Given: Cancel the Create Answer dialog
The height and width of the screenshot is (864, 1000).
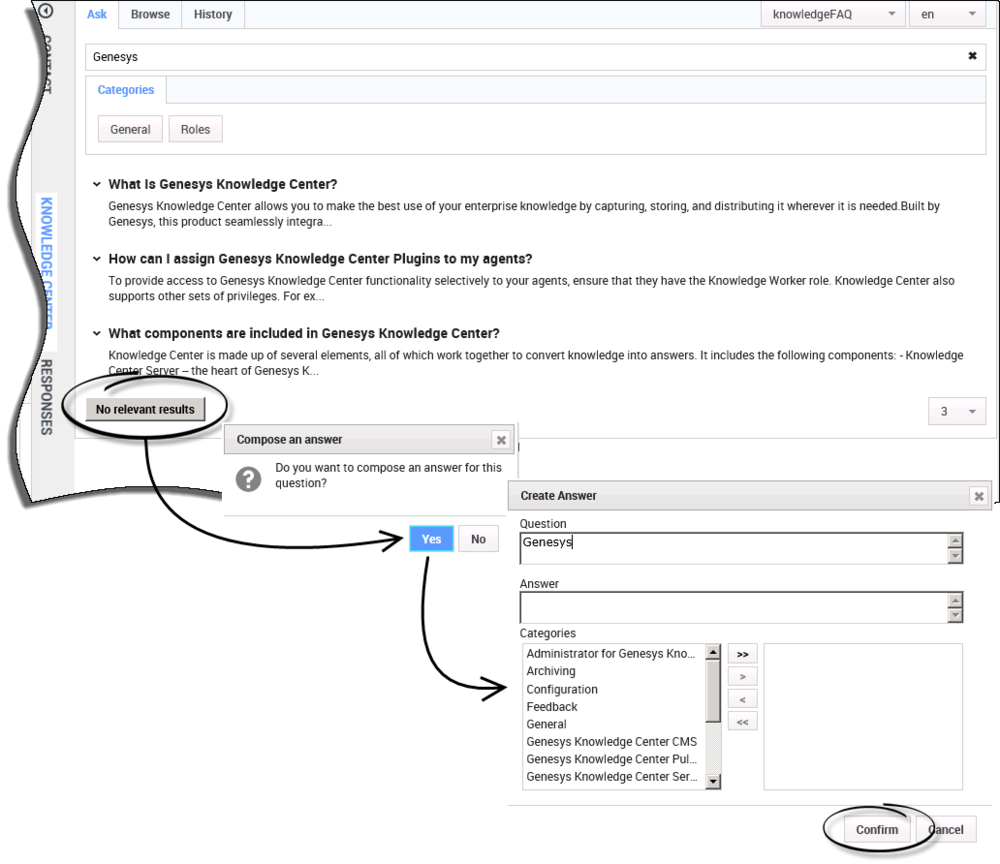Looking at the screenshot, I should [946, 830].
